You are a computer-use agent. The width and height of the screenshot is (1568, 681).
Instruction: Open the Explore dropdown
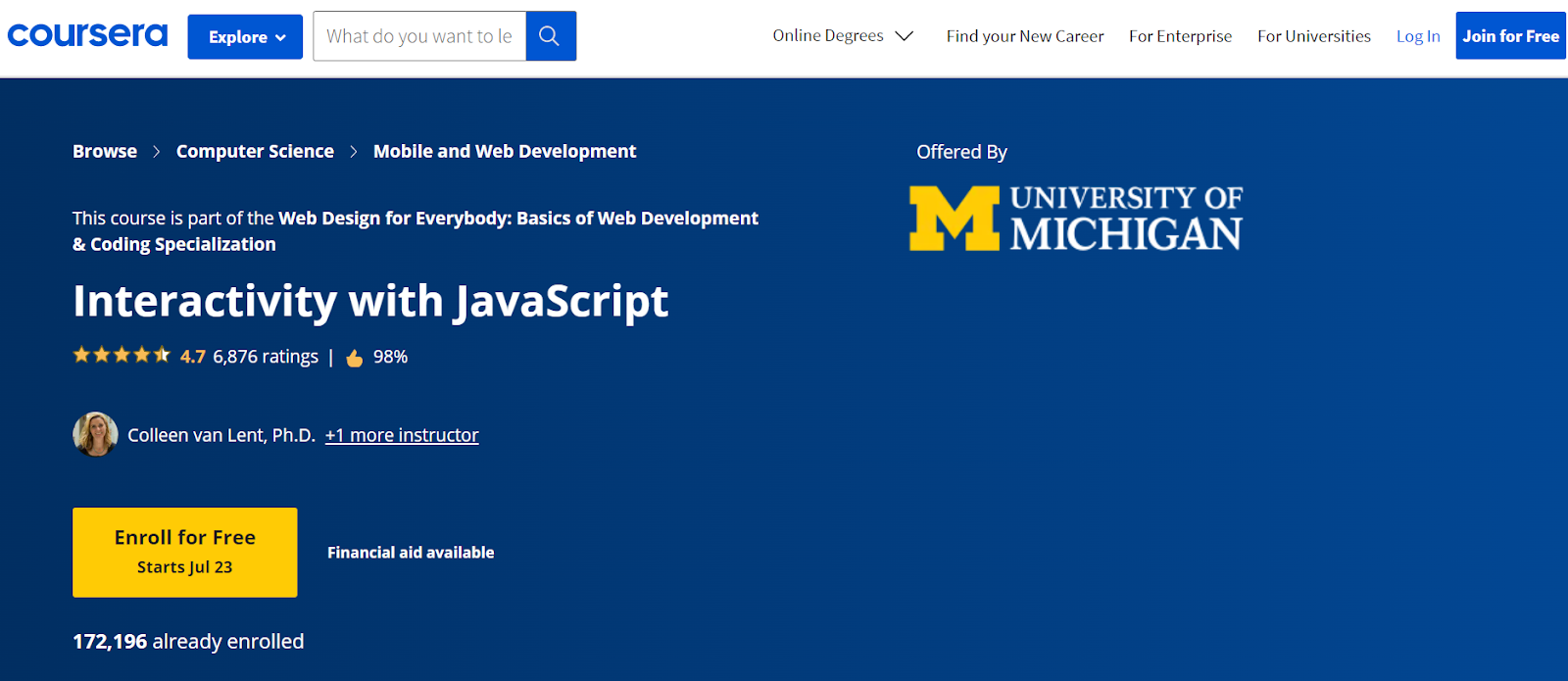(x=245, y=37)
